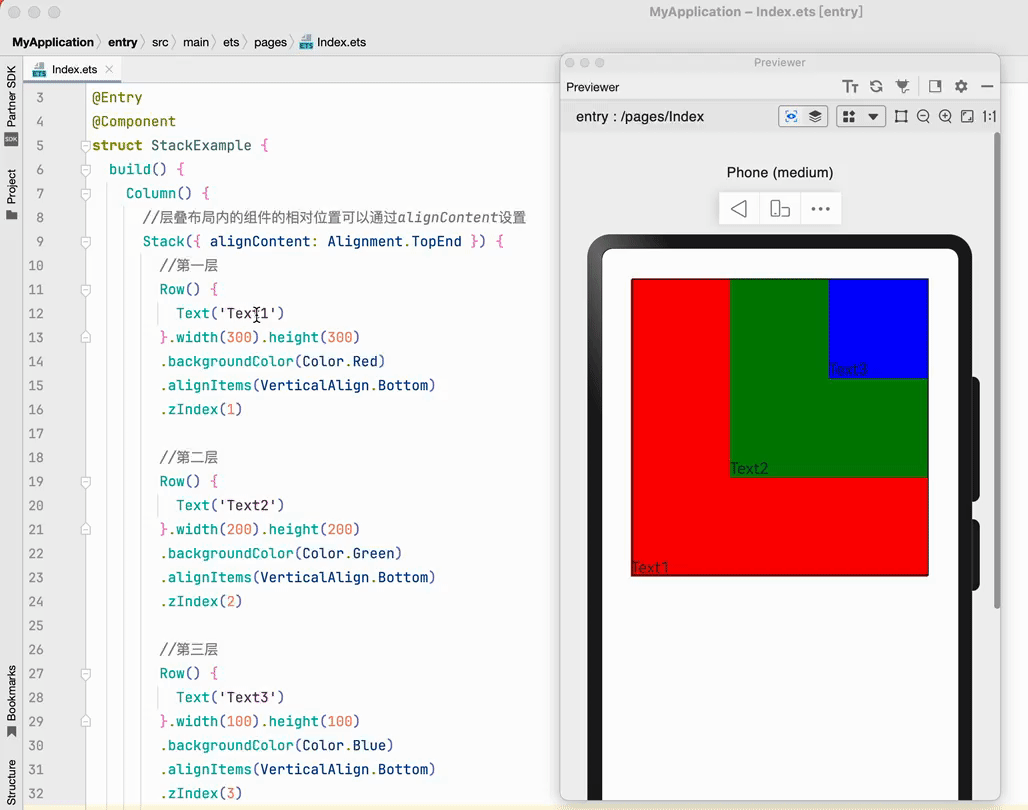The width and height of the screenshot is (1028, 810).
Task: Click the main breadcrumb item
Action: tap(195, 42)
